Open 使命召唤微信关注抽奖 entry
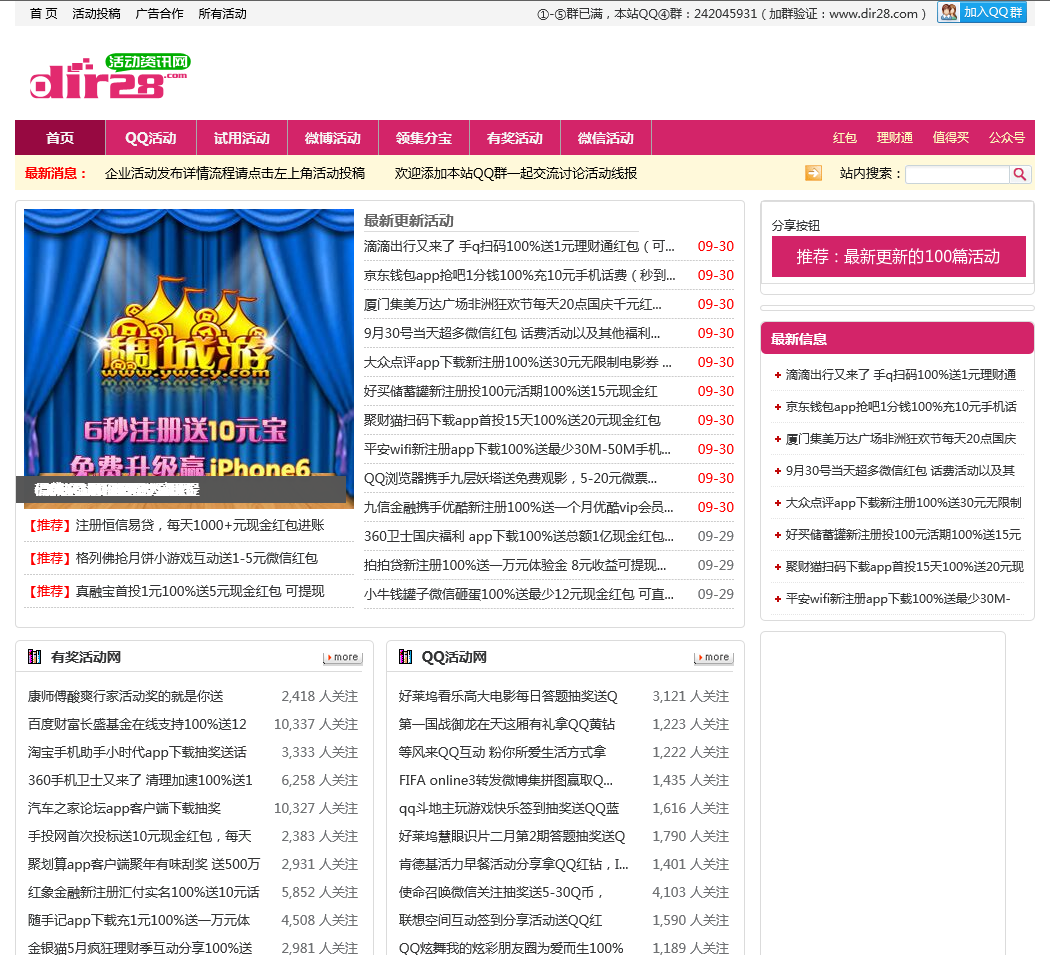This screenshot has width=1050, height=955. pyautogui.click(x=501, y=893)
